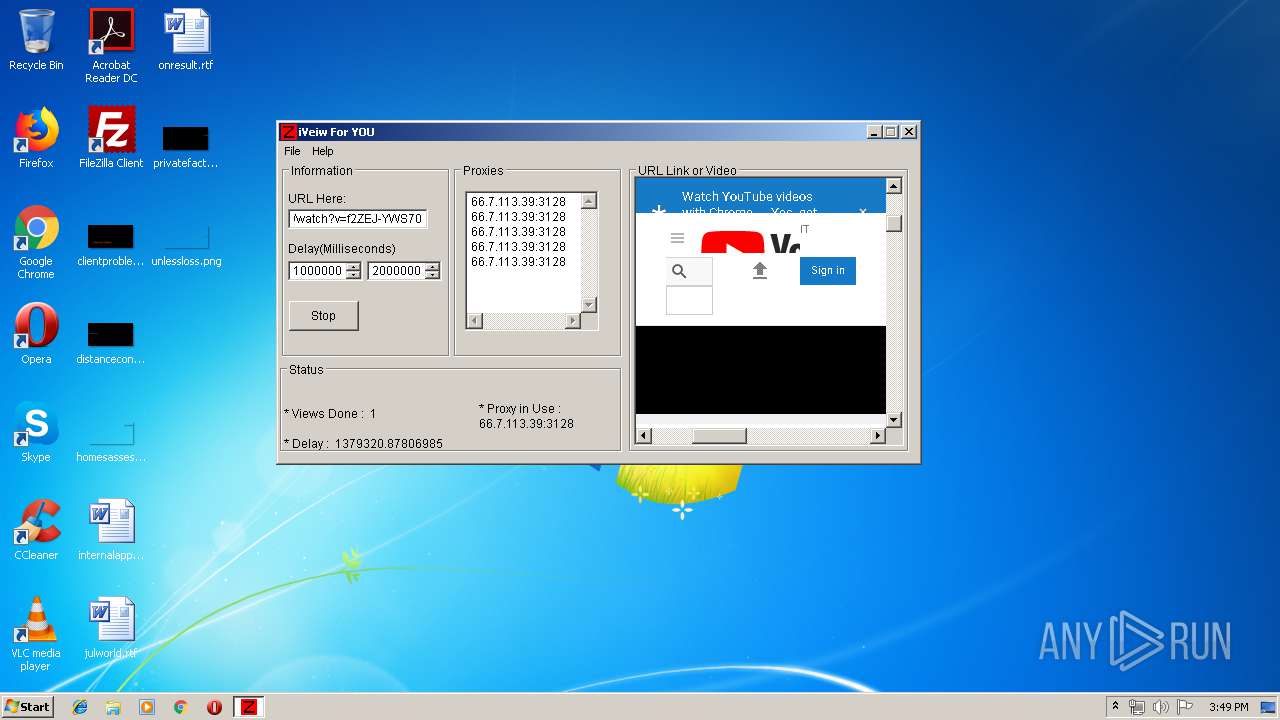The width and height of the screenshot is (1280, 720).
Task: Click the Delay : 1379320.87806985 status text
Action: [x=364, y=444]
